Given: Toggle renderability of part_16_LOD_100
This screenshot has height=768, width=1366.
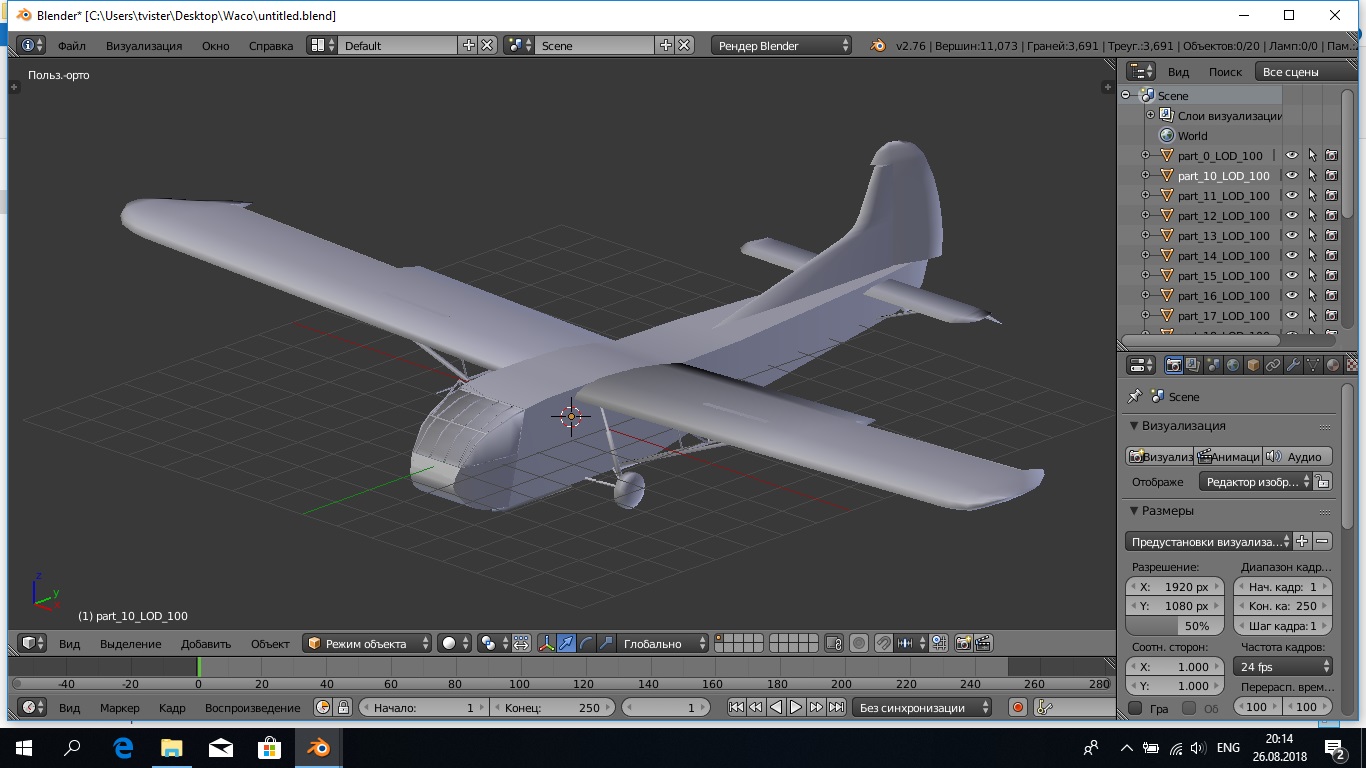Looking at the screenshot, I should coord(1332,295).
